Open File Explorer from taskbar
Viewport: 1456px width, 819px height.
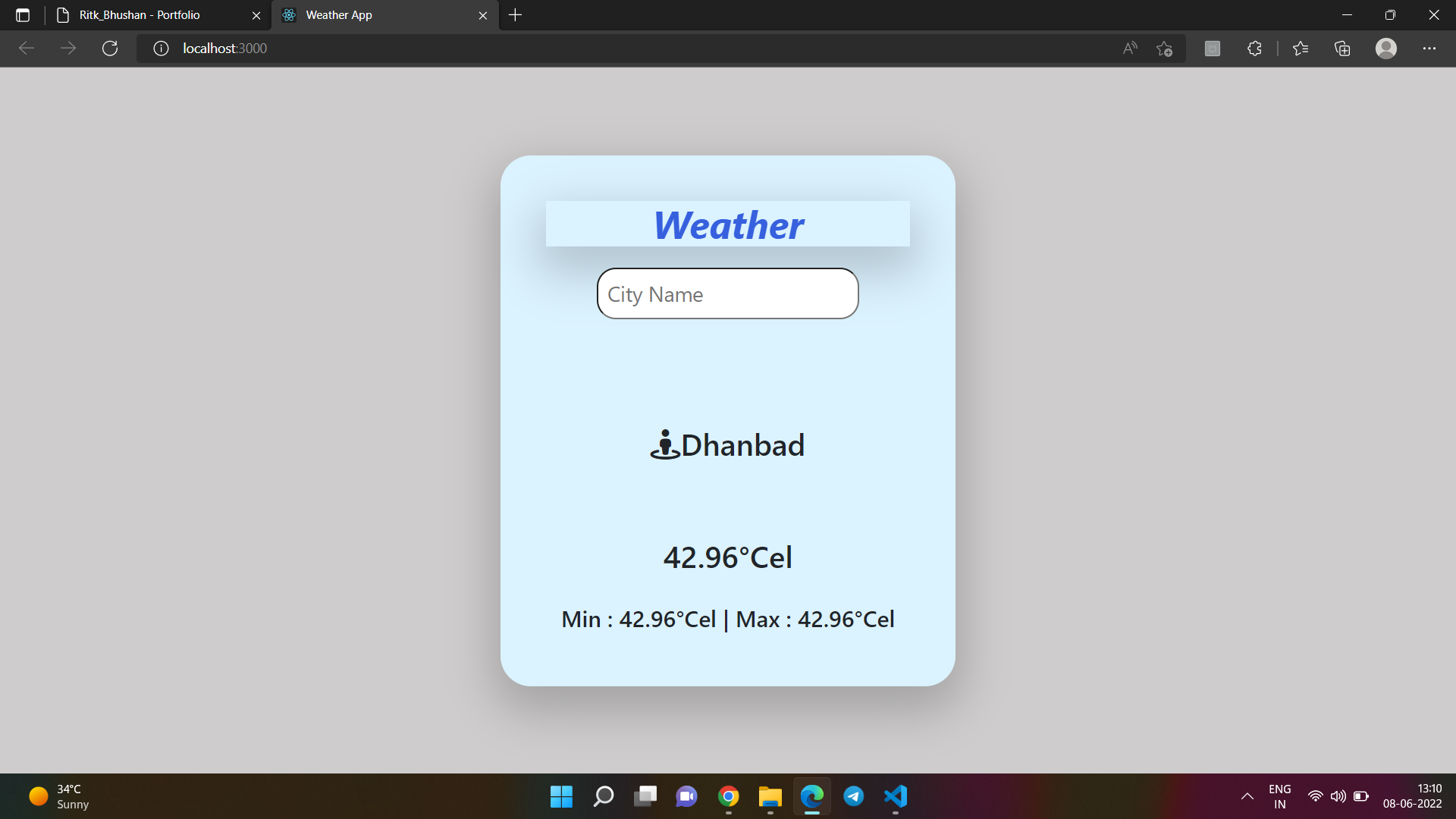[770, 796]
